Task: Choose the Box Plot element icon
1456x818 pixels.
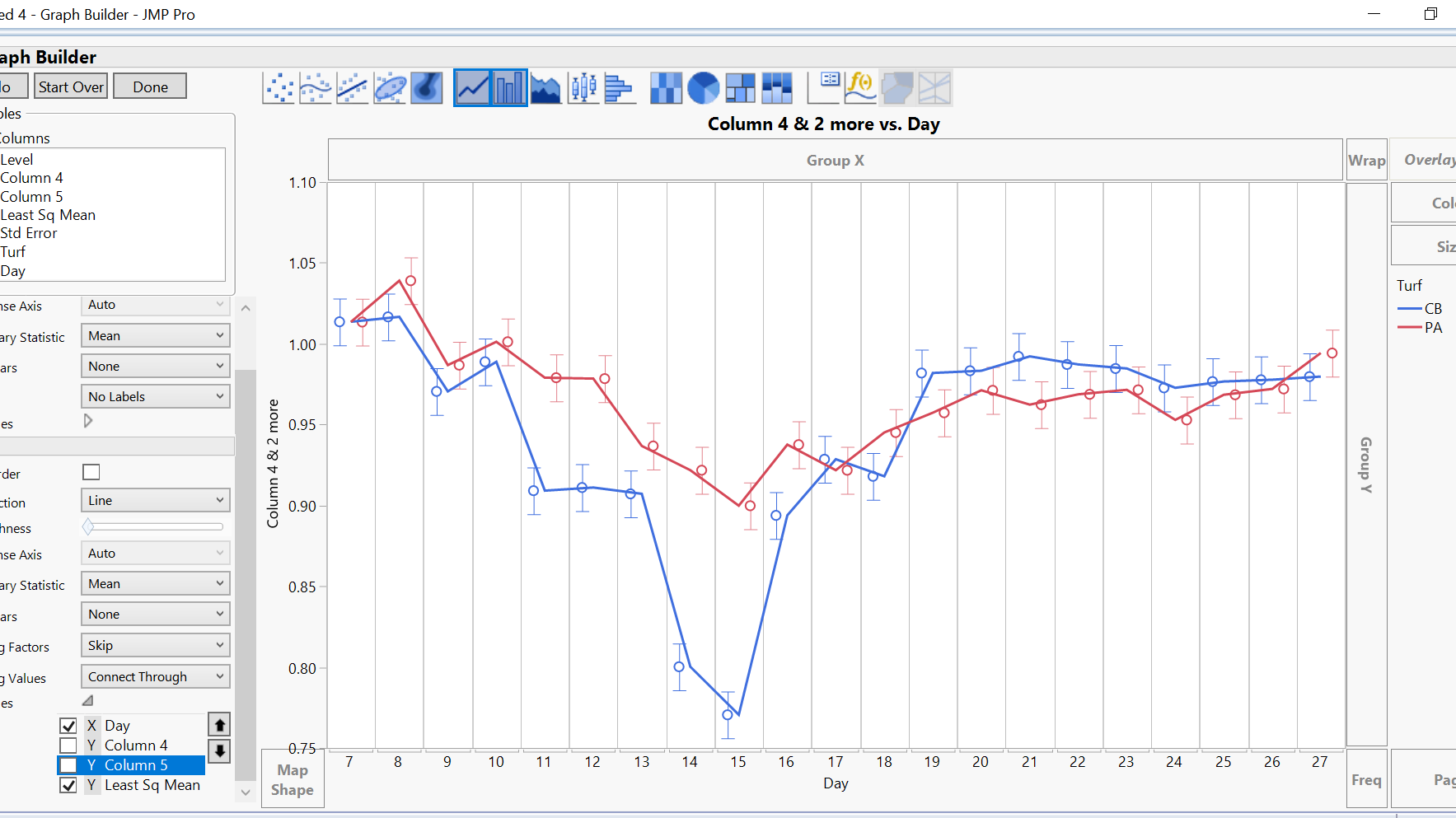Action: coord(583,87)
